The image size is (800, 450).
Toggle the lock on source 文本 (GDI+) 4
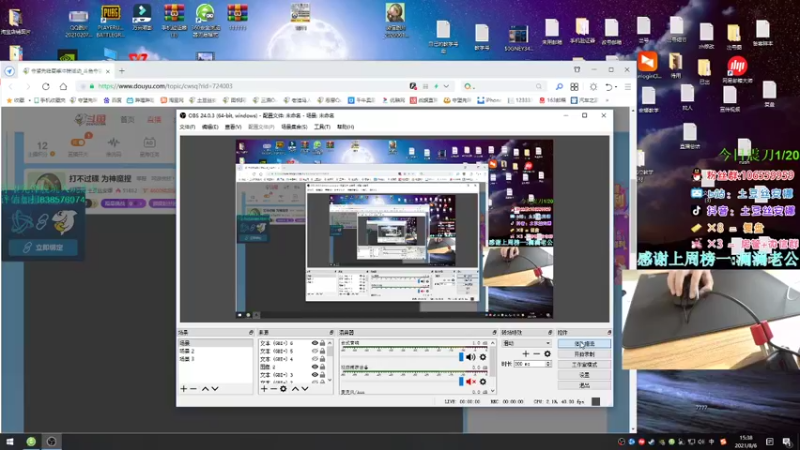(x=322, y=359)
